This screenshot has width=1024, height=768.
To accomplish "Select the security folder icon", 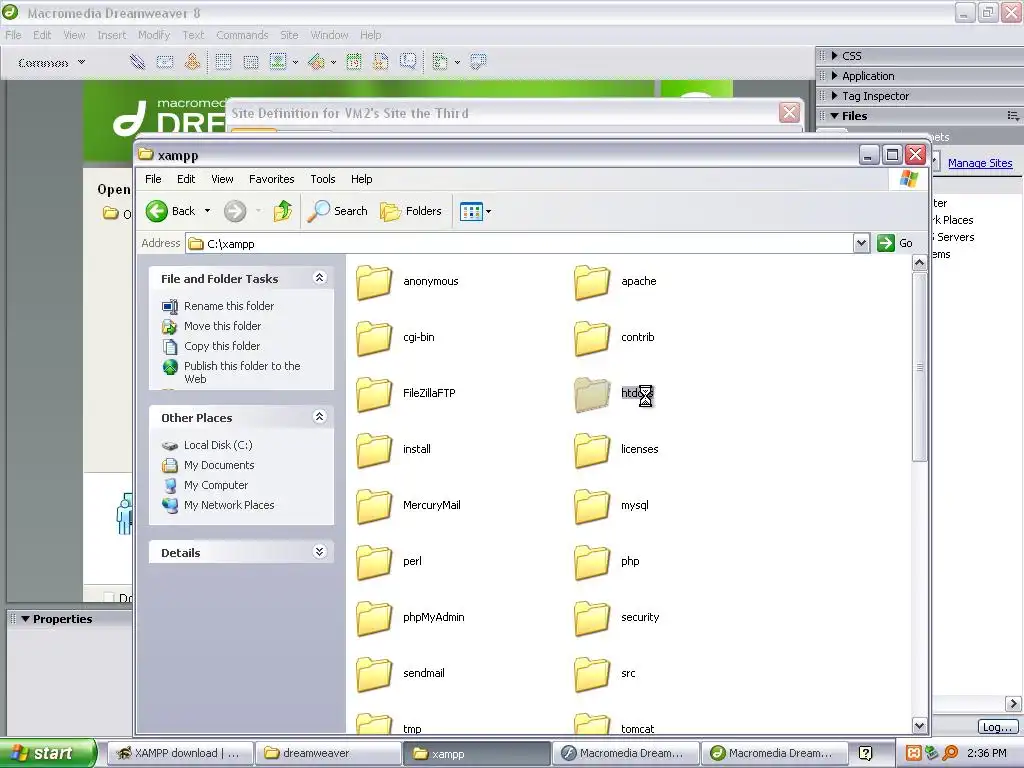I will click(x=592, y=618).
